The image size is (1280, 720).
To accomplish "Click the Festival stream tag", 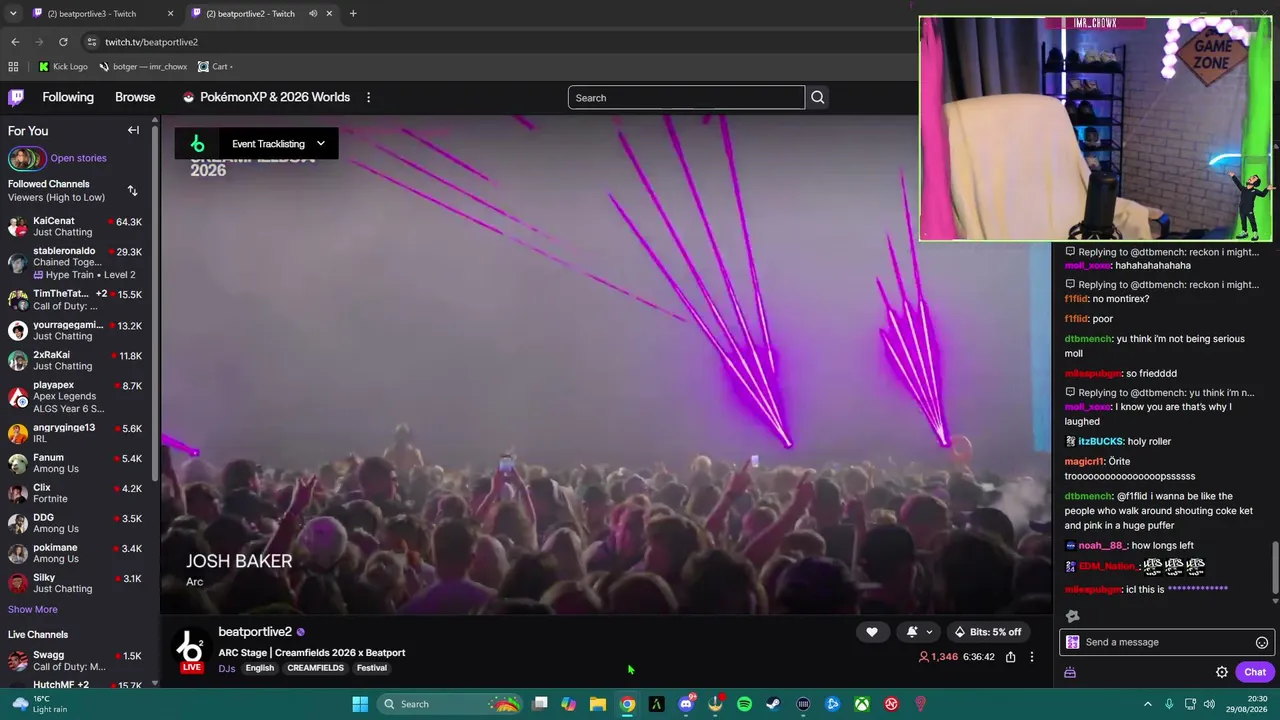I will pyautogui.click(x=372, y=668).
